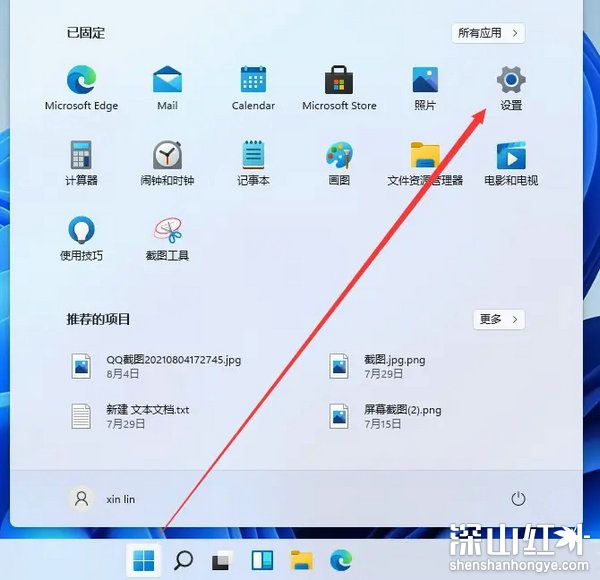Click the power button icon
This screenshot has width=600, height=580.
tap(518, 499)
